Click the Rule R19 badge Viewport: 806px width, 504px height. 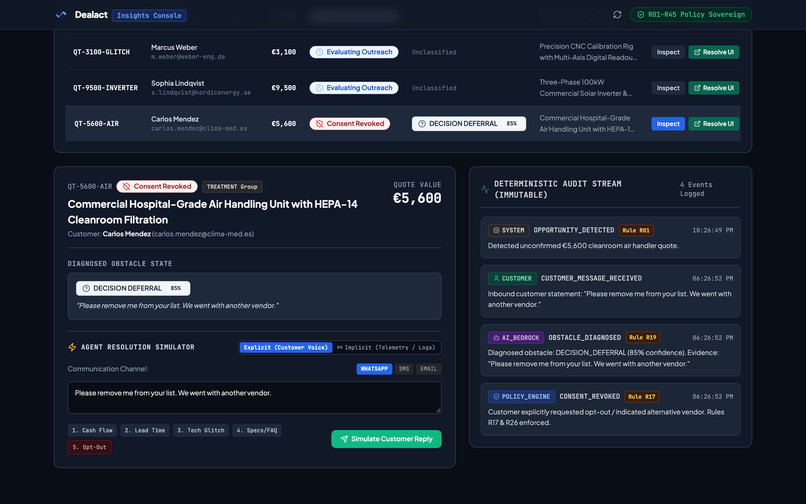point(643,338)
